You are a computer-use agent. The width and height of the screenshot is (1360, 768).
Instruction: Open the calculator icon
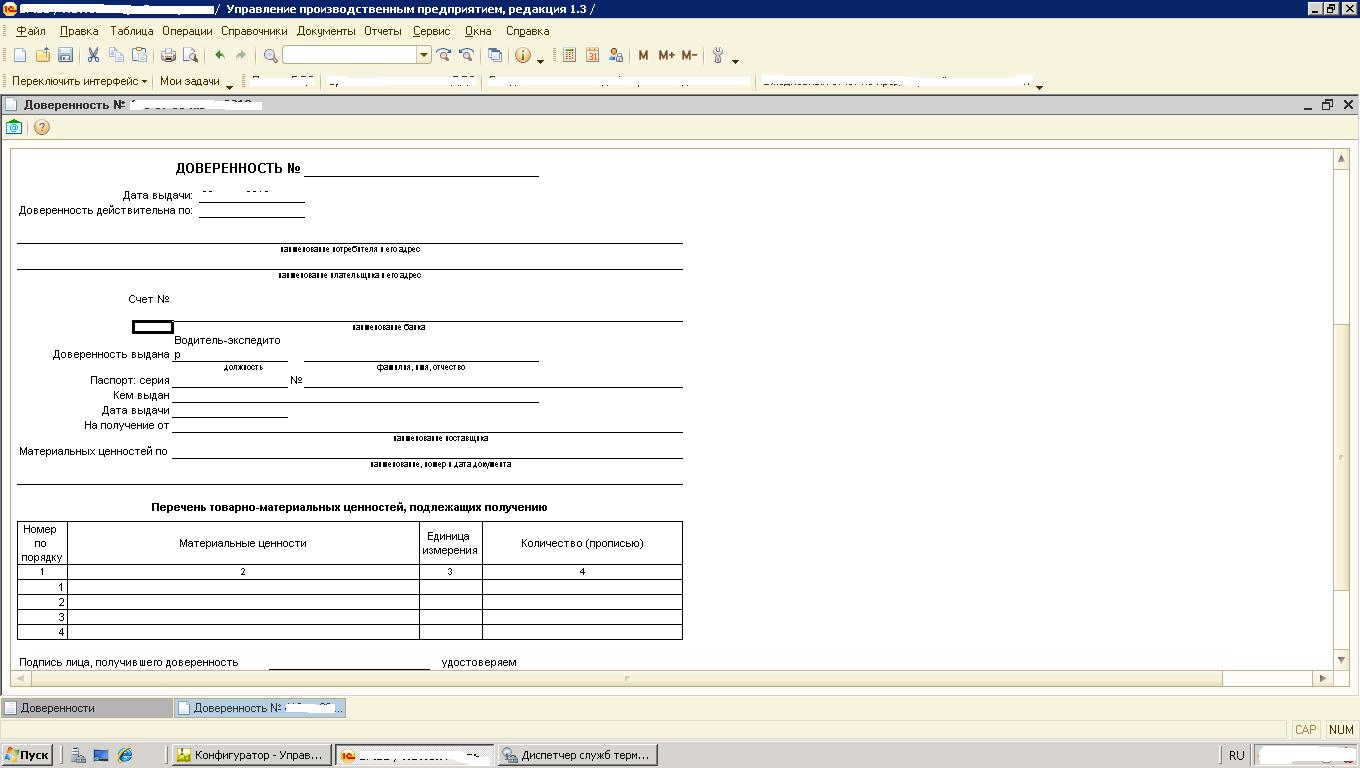[x=570, y=56]
